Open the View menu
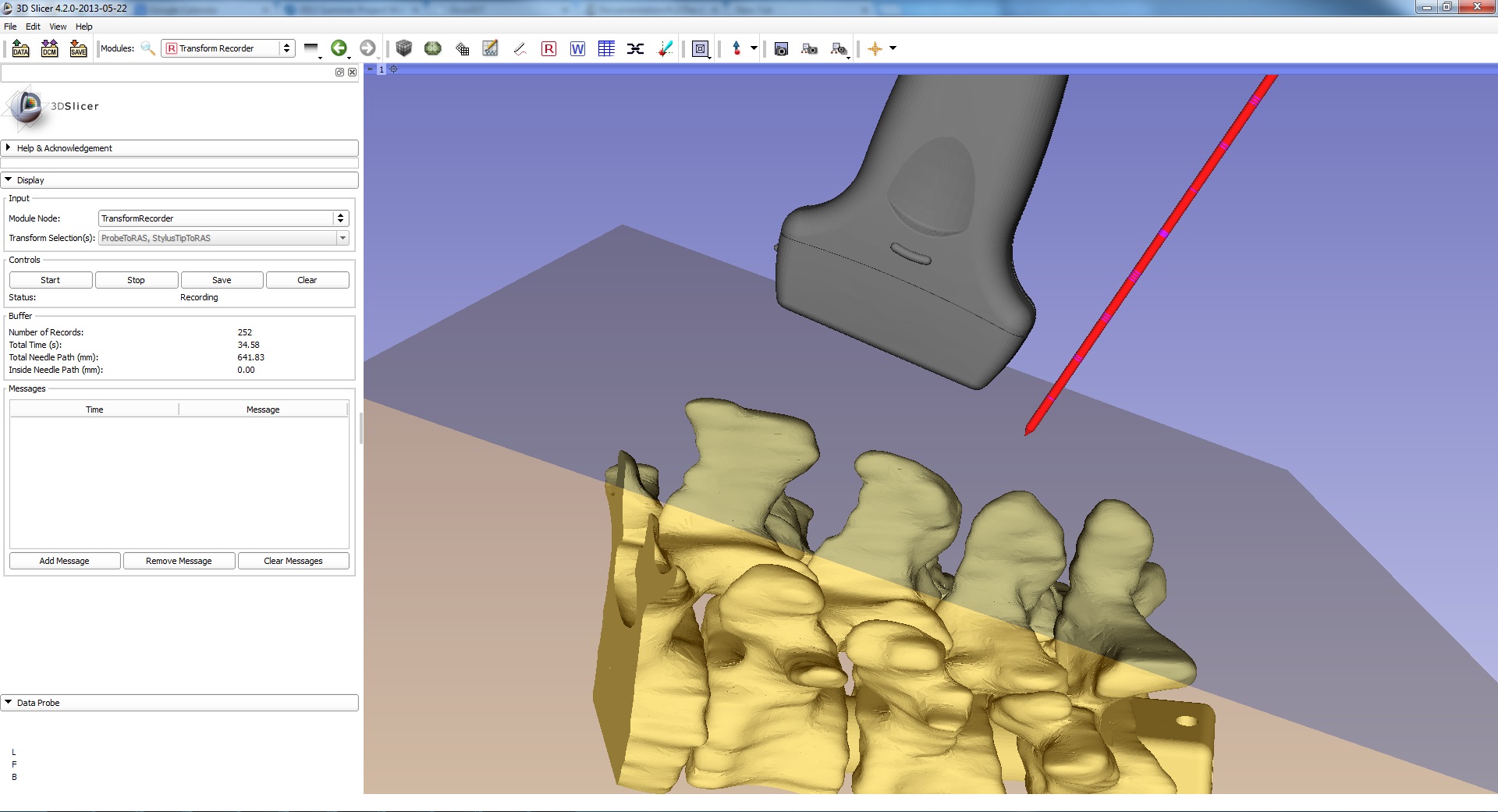Viewport: 1498px width, 812px height. point(58,27)
